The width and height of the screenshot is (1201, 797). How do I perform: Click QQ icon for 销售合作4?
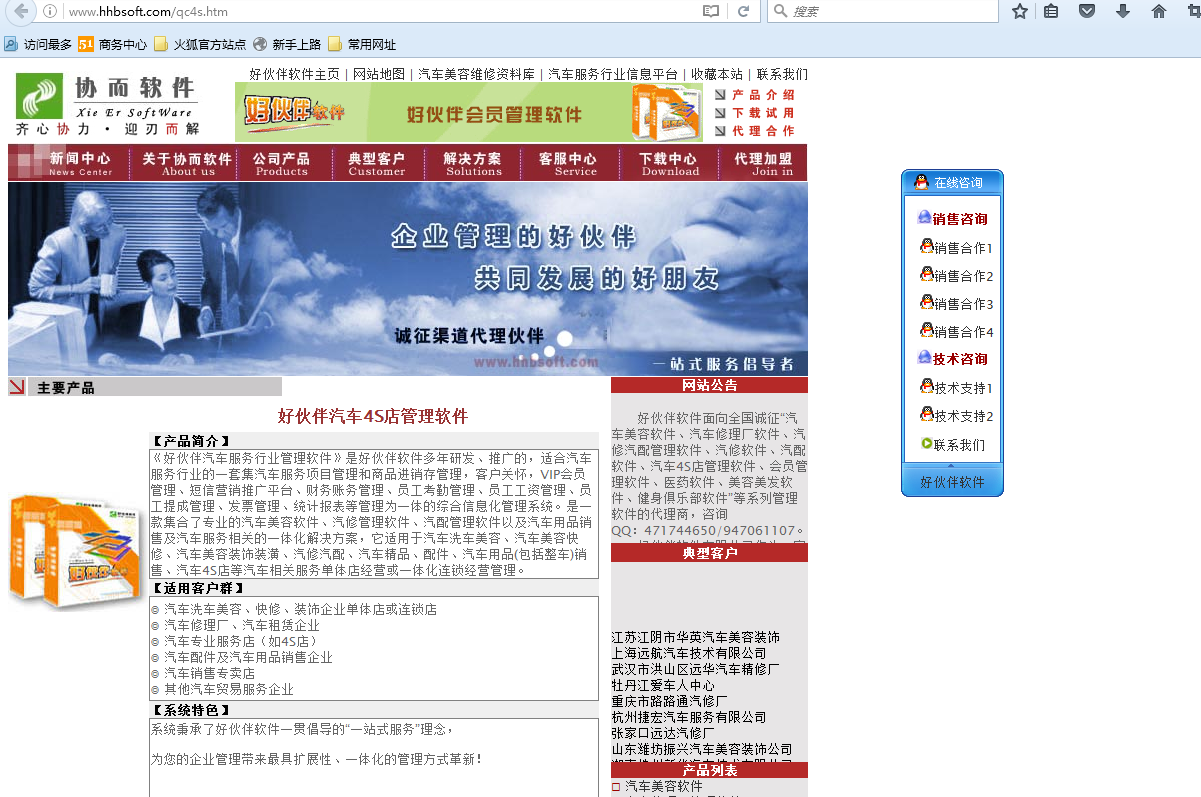point(926,331)
